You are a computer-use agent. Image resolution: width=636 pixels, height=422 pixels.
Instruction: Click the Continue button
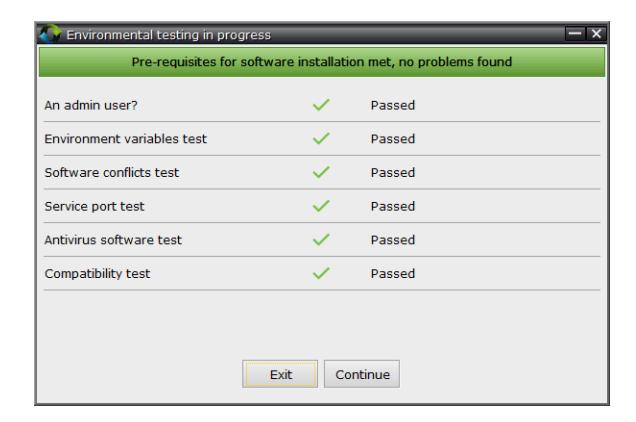(x=362, y=374)
